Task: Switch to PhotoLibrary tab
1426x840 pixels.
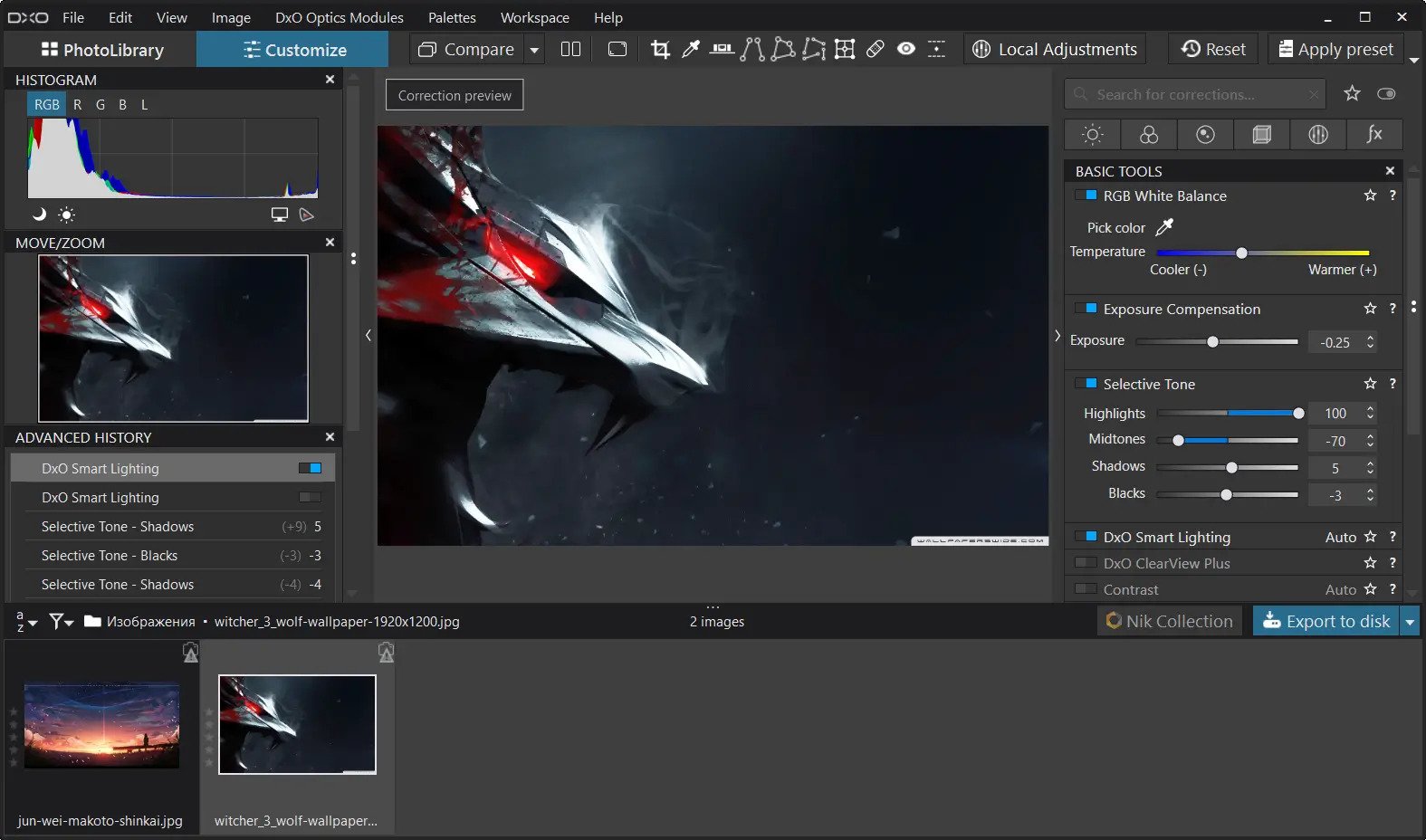Action: [x=100, y=50]
